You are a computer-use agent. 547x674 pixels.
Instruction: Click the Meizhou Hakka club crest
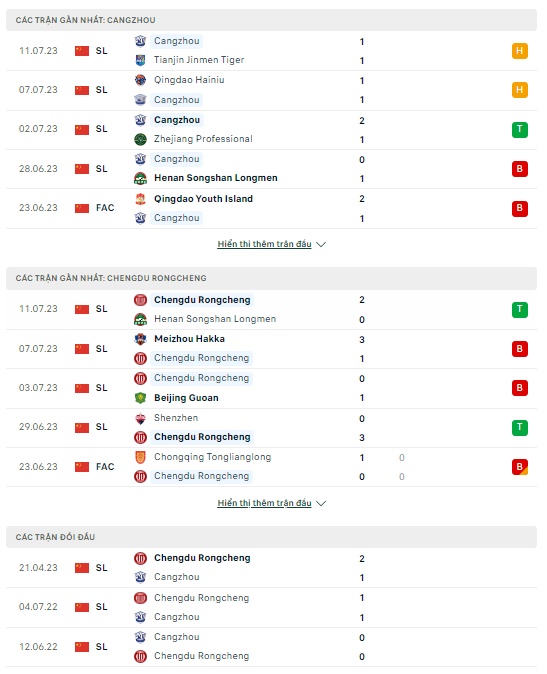[140, 339]
